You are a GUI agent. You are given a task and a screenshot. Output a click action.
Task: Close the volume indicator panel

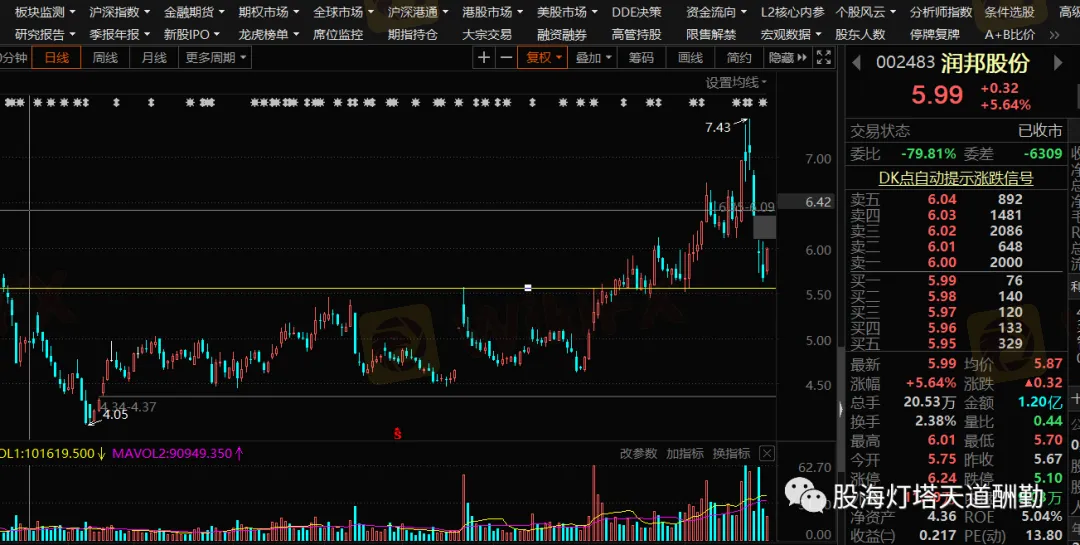767,454
